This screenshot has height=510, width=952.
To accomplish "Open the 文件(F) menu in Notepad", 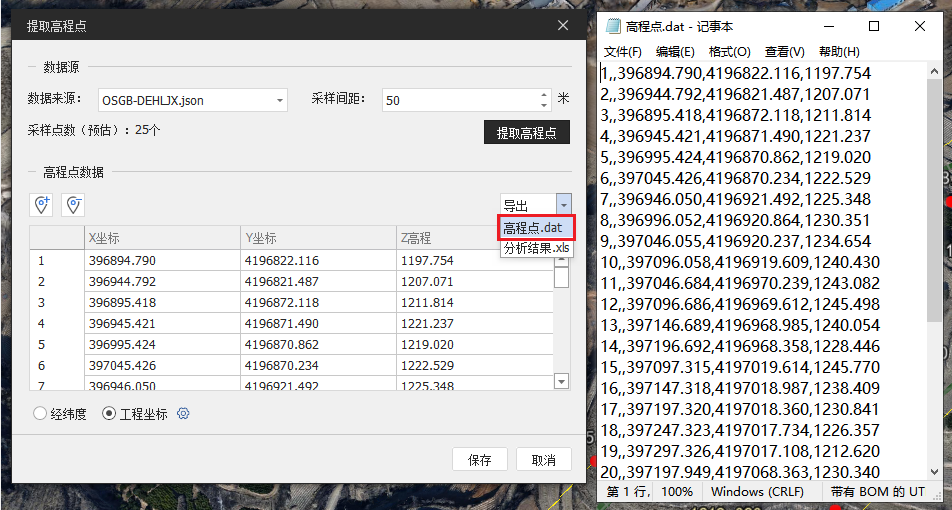I will [x=622, y=52].
